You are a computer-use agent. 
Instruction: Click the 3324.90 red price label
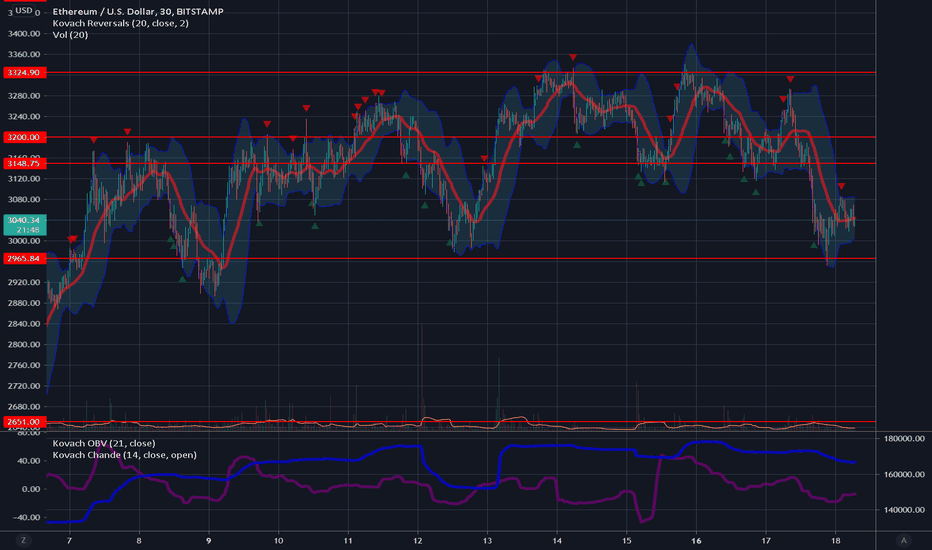(x=24, y=73)
